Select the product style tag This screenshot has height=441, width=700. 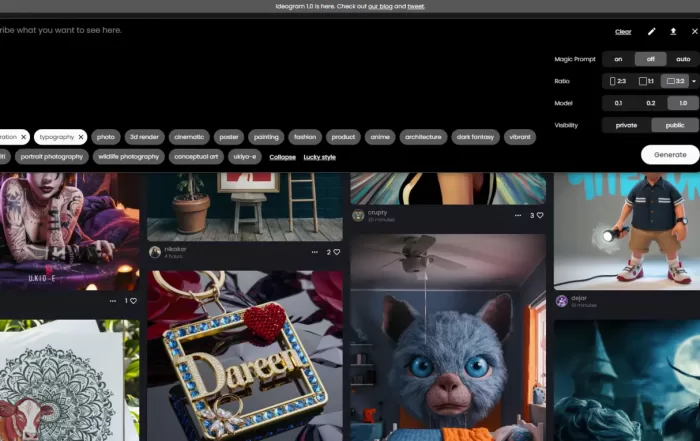(343, 137)
